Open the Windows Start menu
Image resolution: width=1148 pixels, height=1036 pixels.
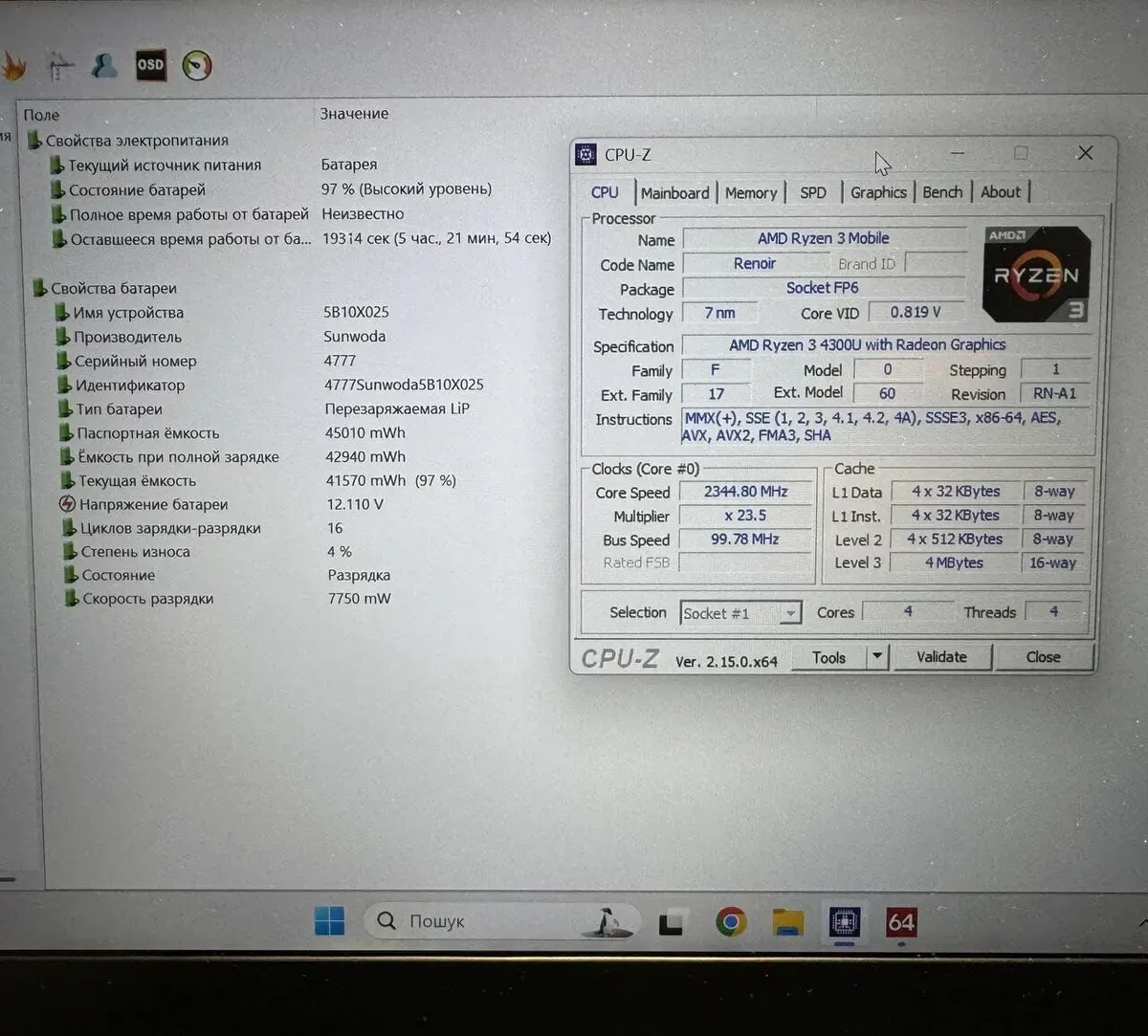point(329,922)
